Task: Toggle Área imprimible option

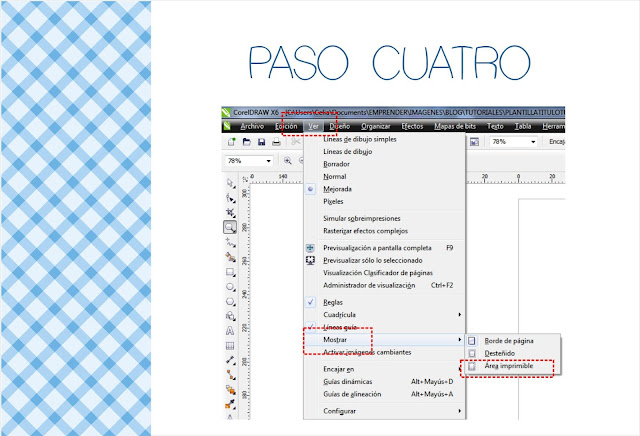Action: coord(509,366)
